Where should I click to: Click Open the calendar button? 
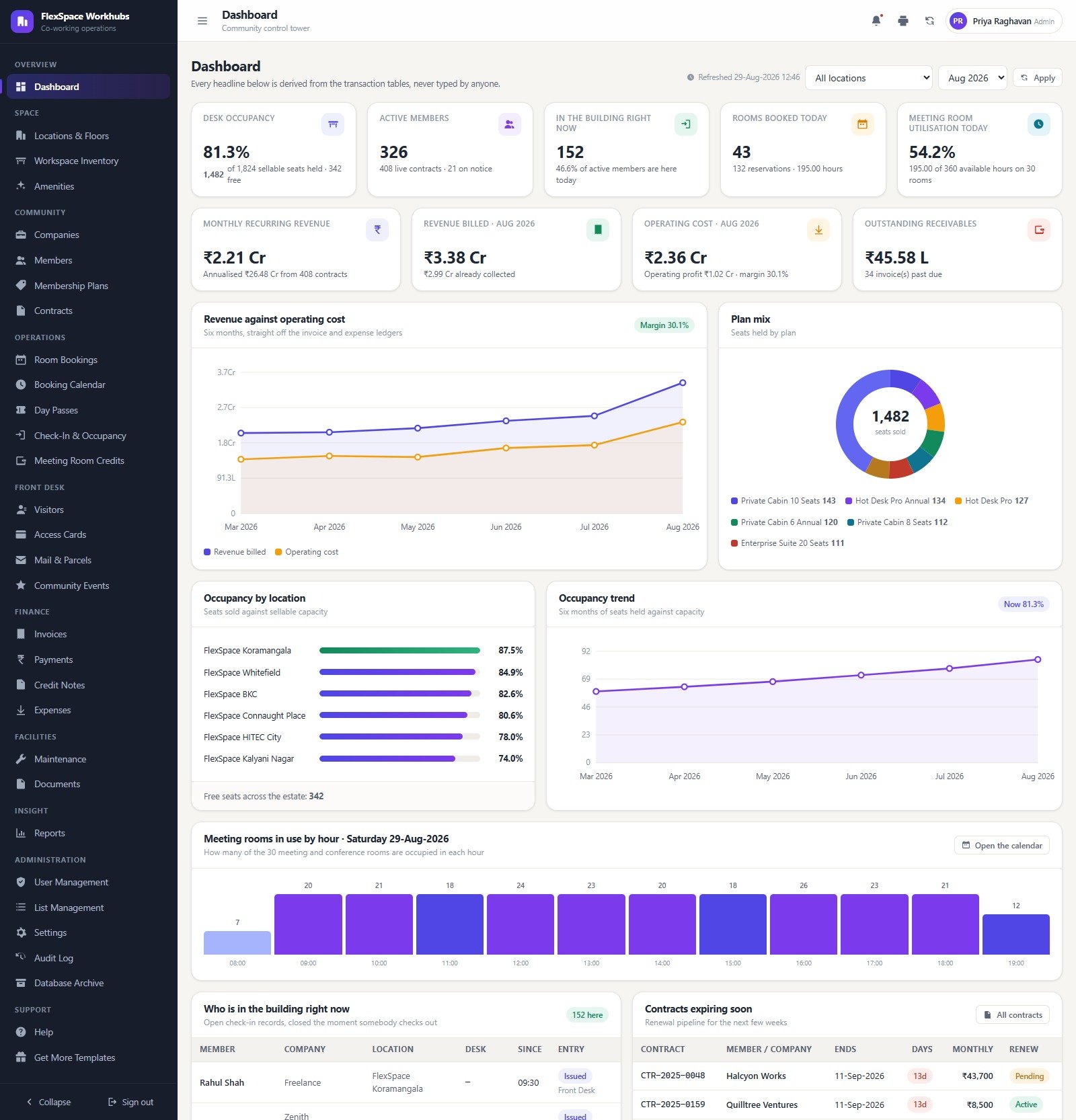coord(1002,846)
